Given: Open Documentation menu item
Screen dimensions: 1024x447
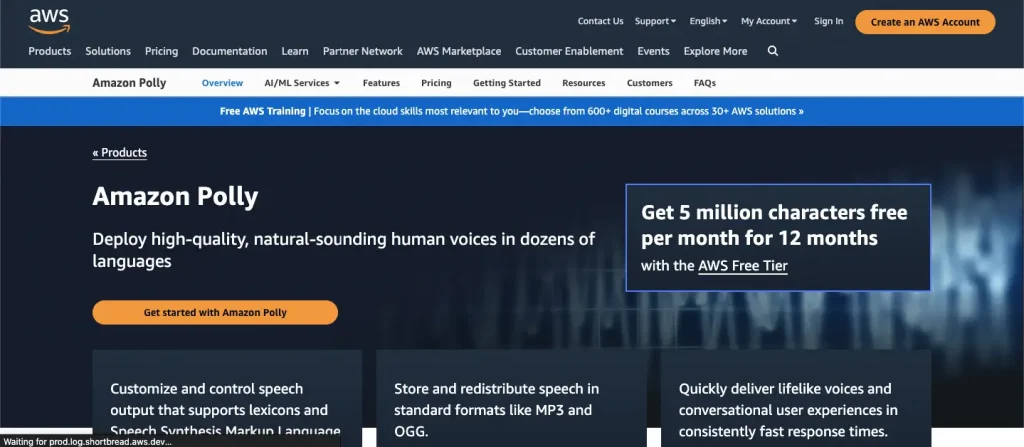Looking at the screenshot, I should [229, 51].
